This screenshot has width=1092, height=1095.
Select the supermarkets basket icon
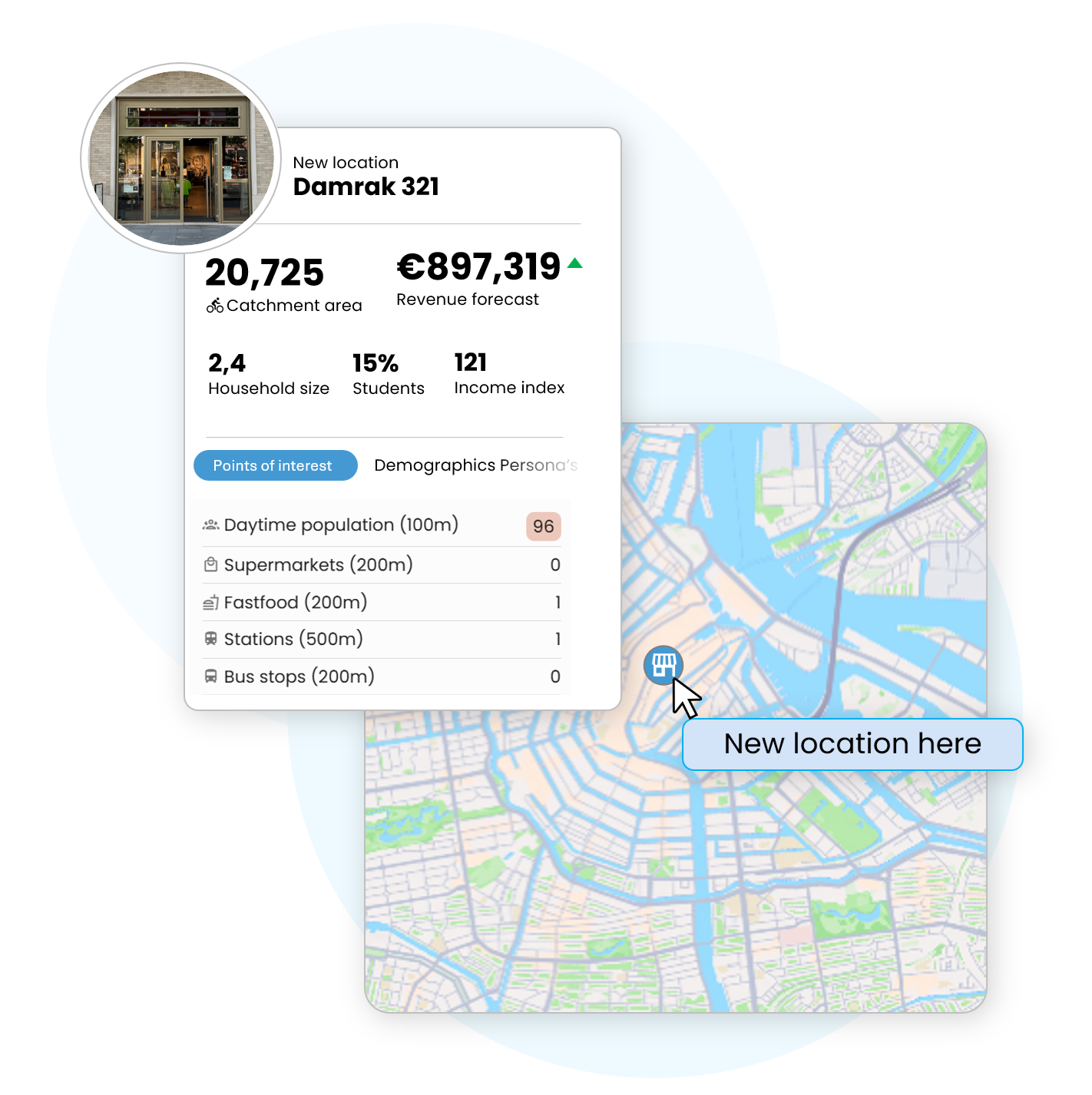click(x=209, y=564)
